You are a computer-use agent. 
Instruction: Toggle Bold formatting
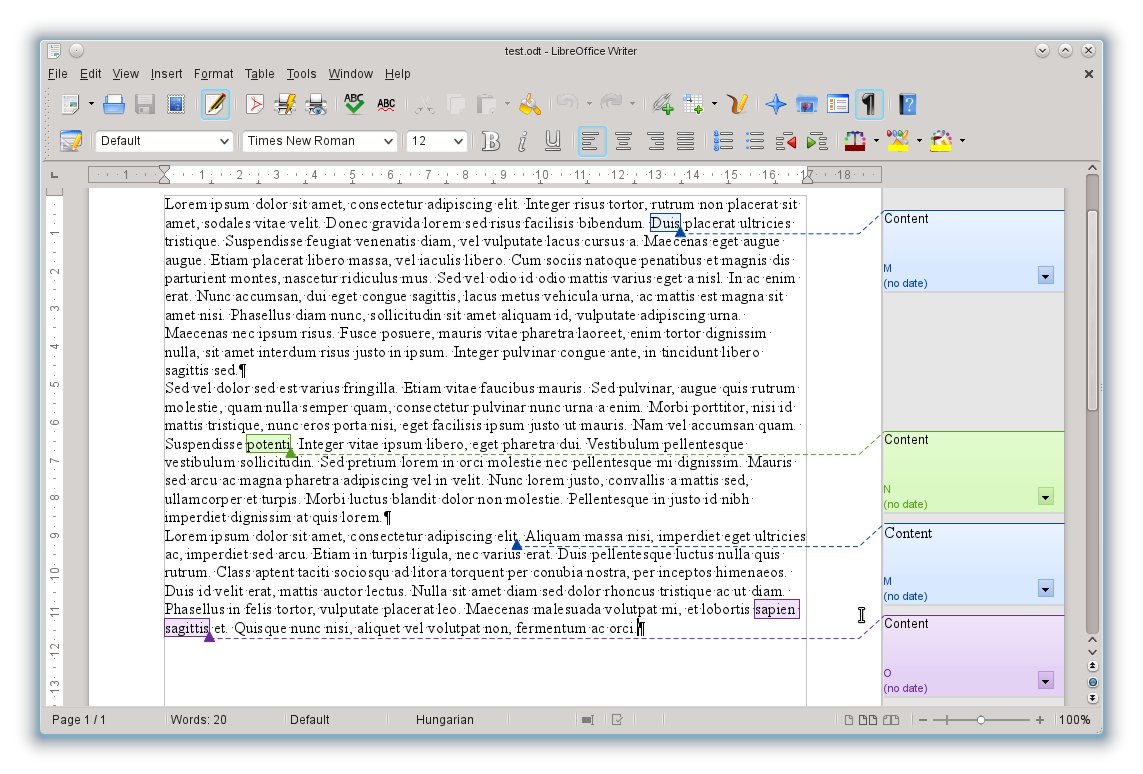pos(491,141)
